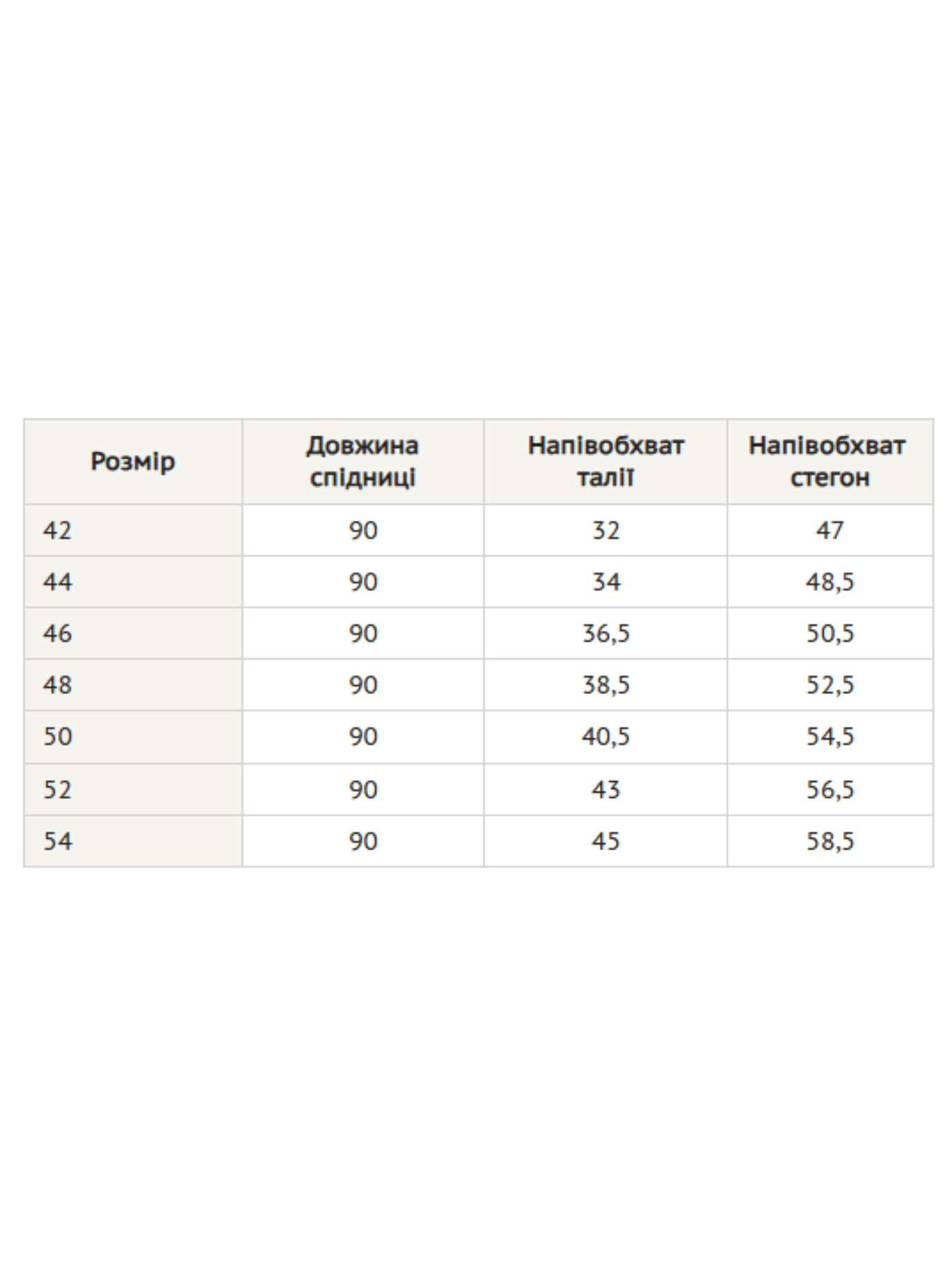Click waist value 32 for size 42
Image resolution: width=952 pixels, height=1270 pixels.
605,531
